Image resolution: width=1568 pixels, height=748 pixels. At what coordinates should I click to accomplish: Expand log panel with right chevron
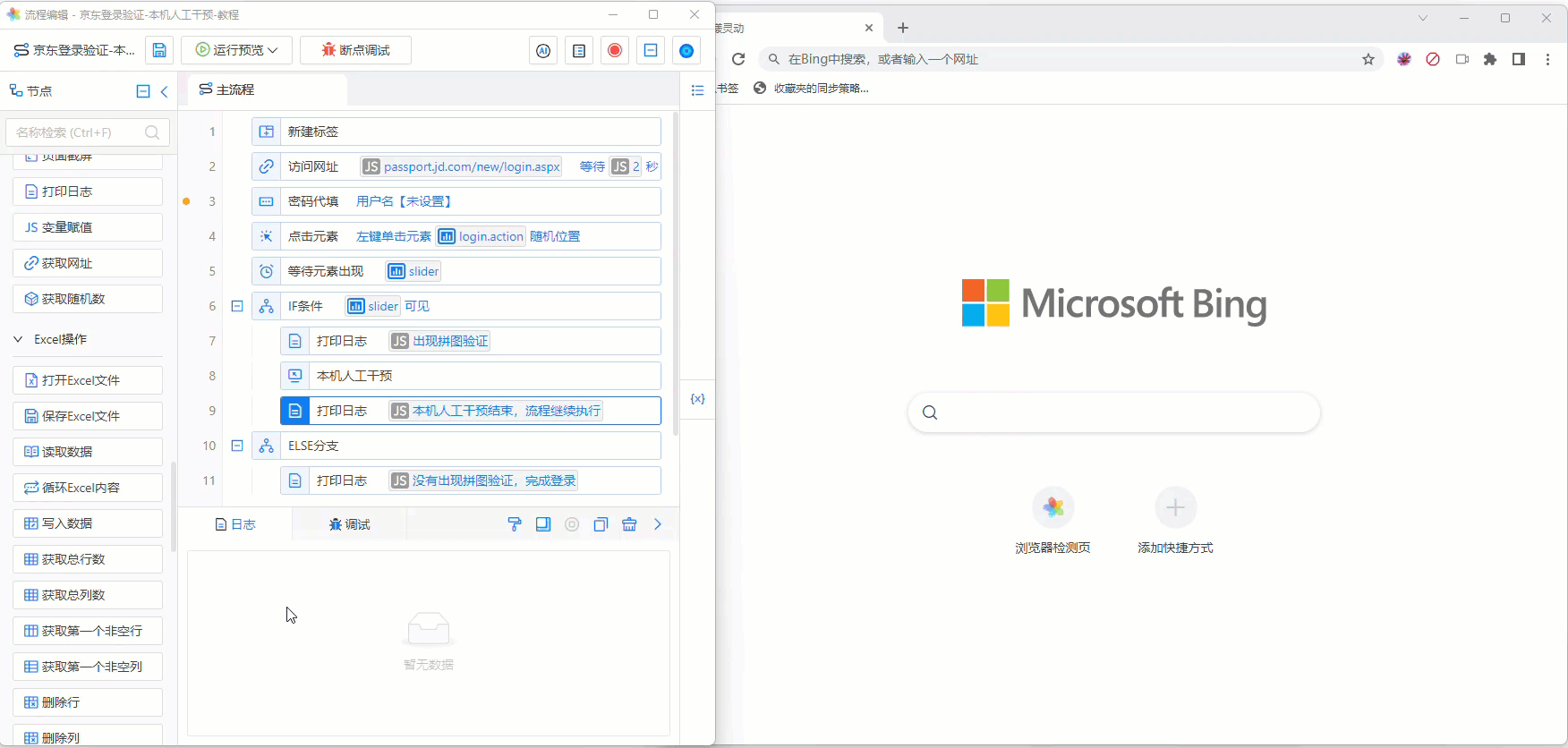point(658,524)
